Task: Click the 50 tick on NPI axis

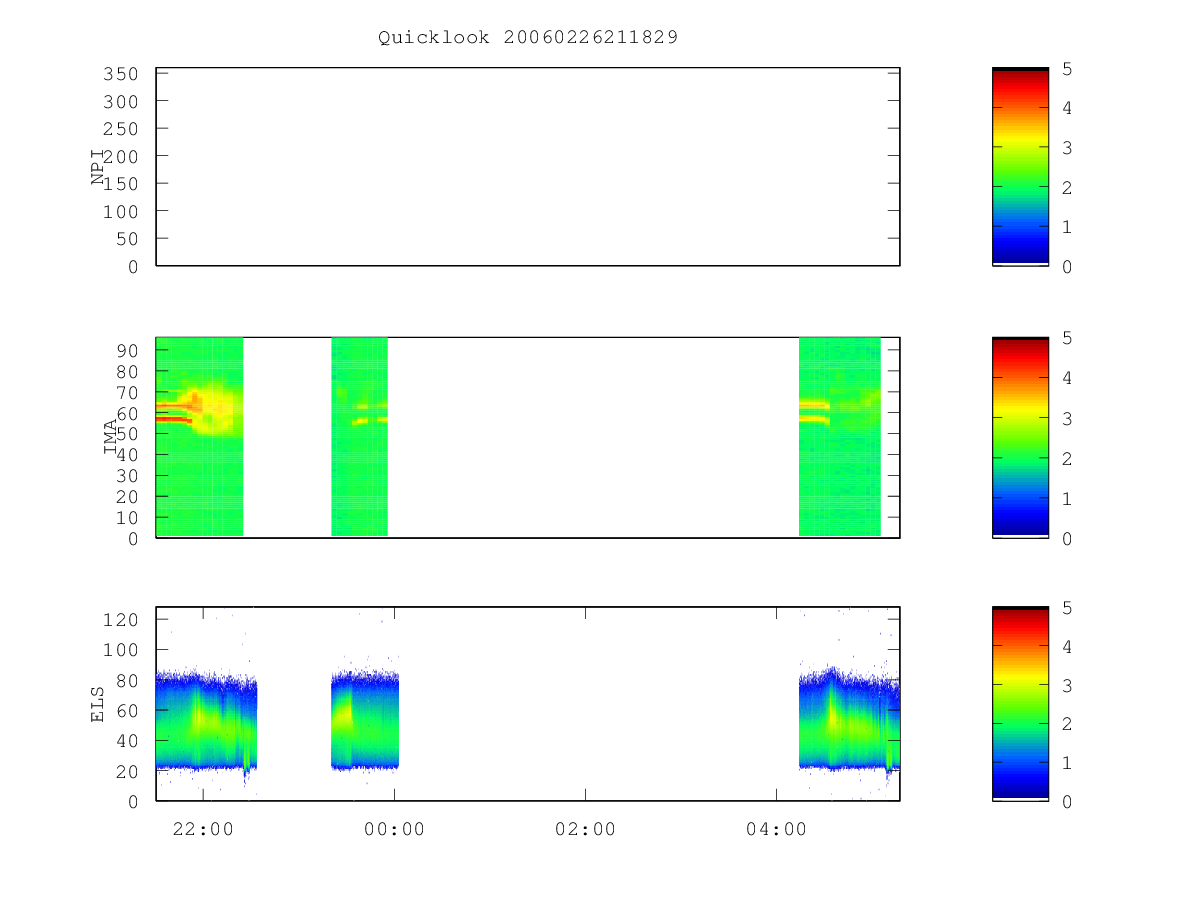Action: pos(126,239)
